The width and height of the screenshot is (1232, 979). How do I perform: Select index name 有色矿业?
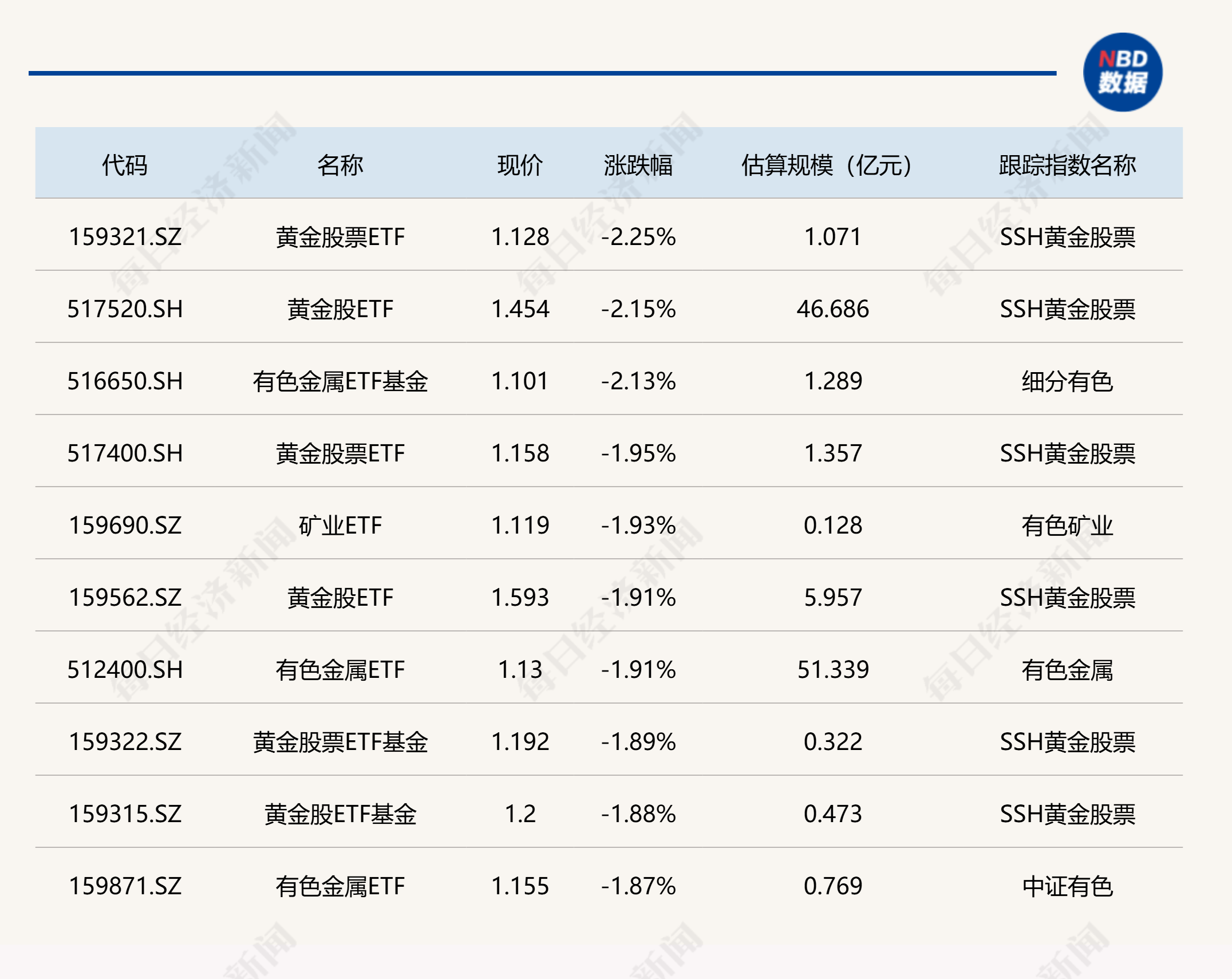pos(1068,526)
